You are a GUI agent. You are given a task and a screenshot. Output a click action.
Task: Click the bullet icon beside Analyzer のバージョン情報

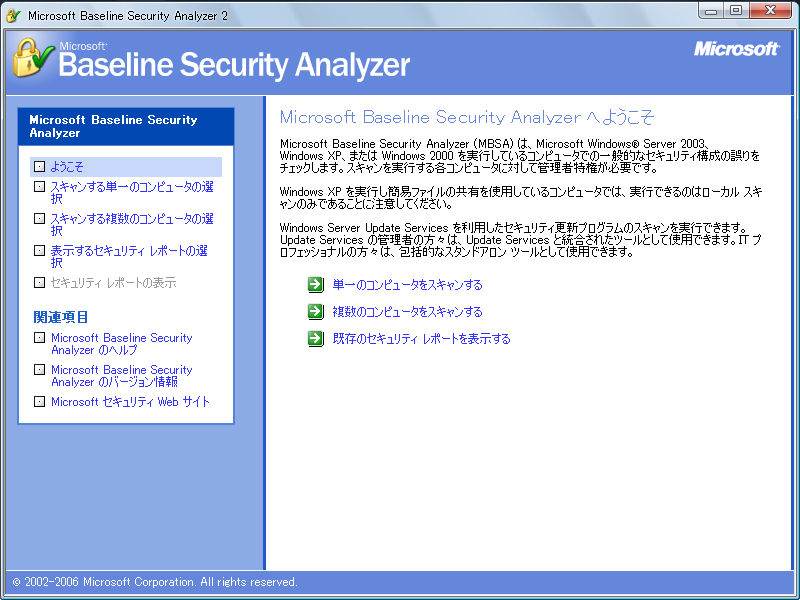point(39,369)
